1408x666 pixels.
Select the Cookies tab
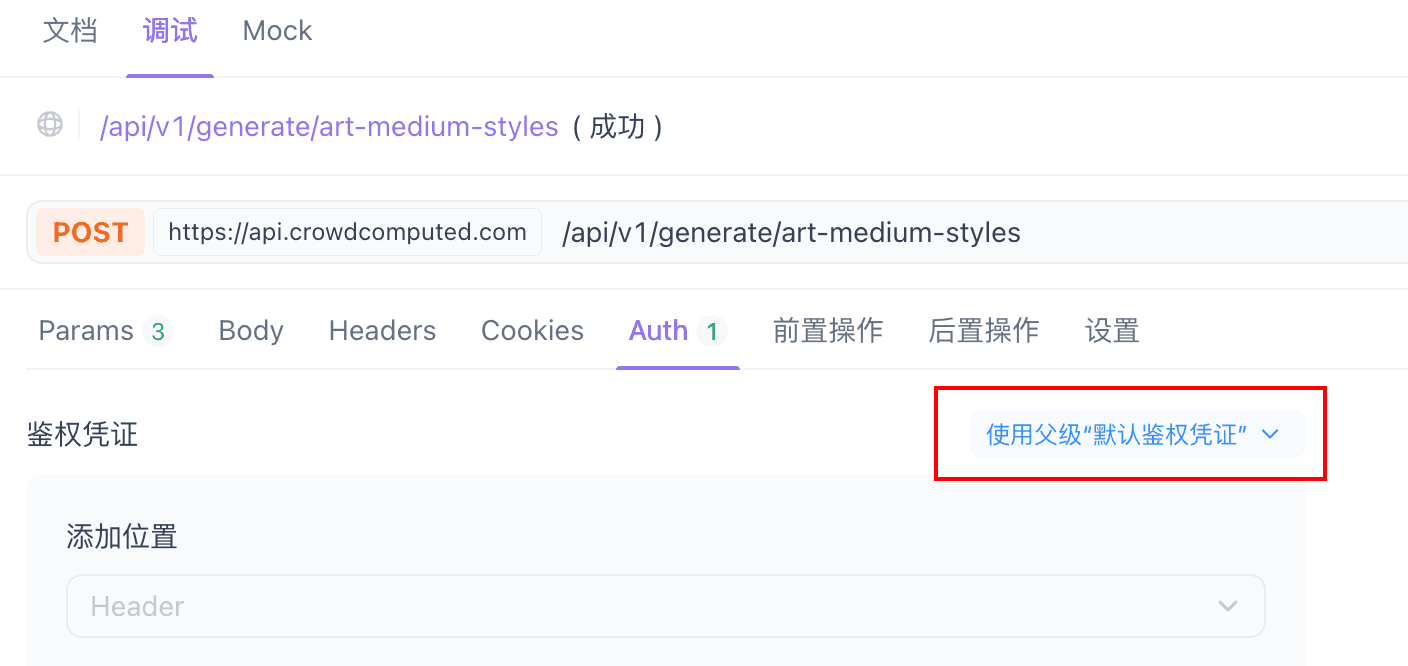pyautogui.click(x=532, y=330)
